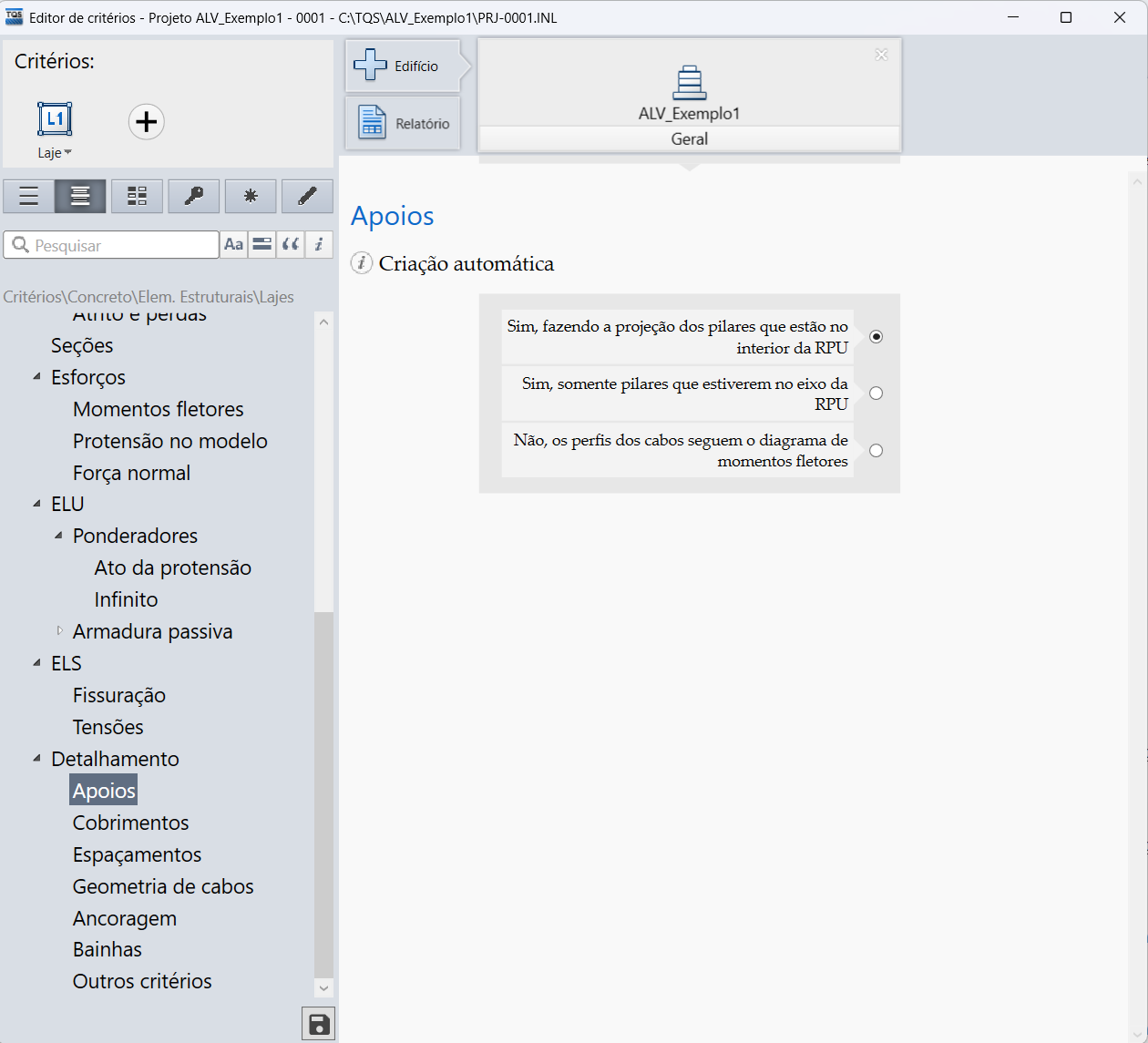The width and height of the screenshot is (1148, 1043).
Task: Click the key icon toolbar button
Action: tap(194, 196)
